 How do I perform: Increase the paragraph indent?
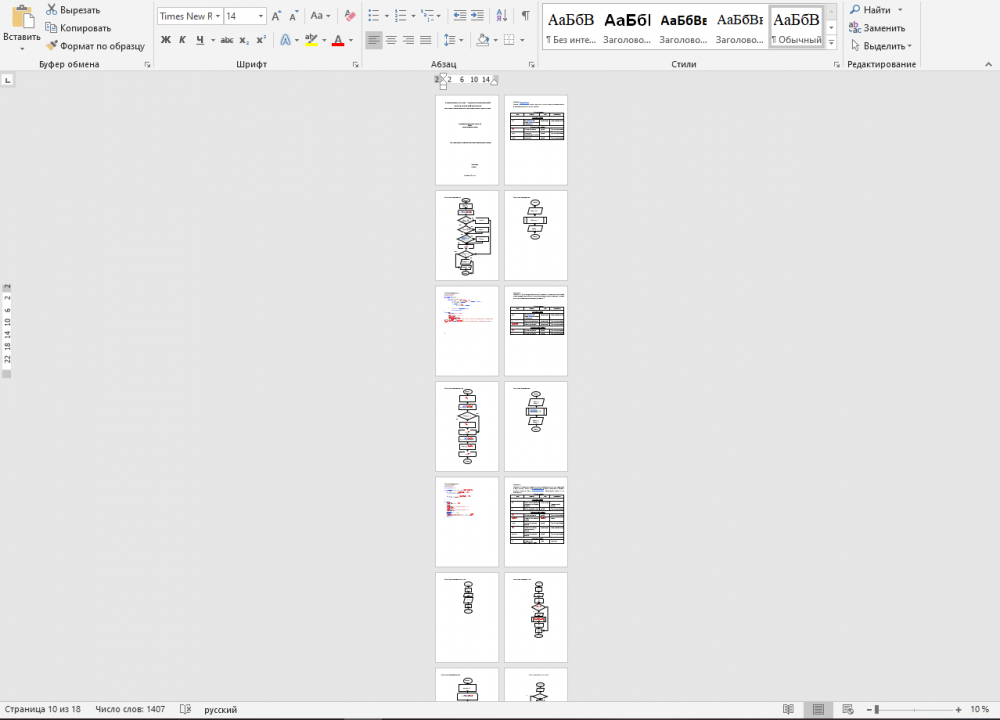(x=478, y=16)
